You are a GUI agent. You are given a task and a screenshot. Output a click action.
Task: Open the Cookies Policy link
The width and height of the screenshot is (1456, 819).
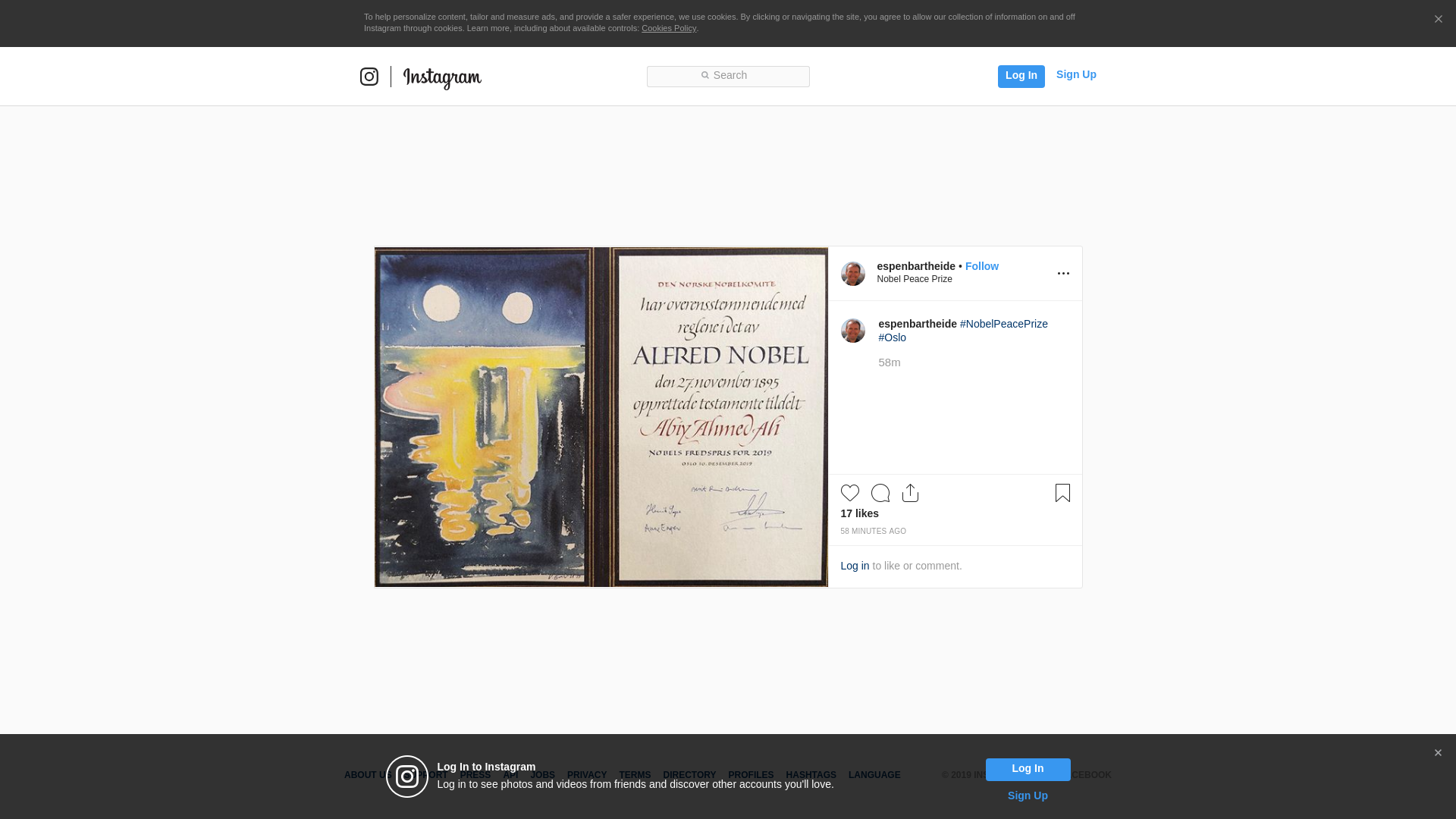(x=669, y=28)
